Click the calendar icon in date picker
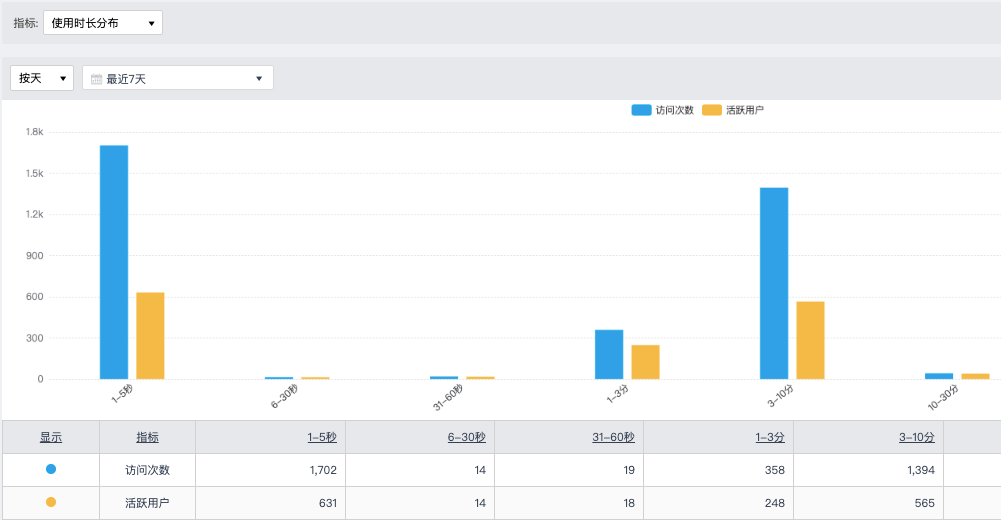Image resolution: width=1001 pixels, height=520 pixels. coord(97,79)
